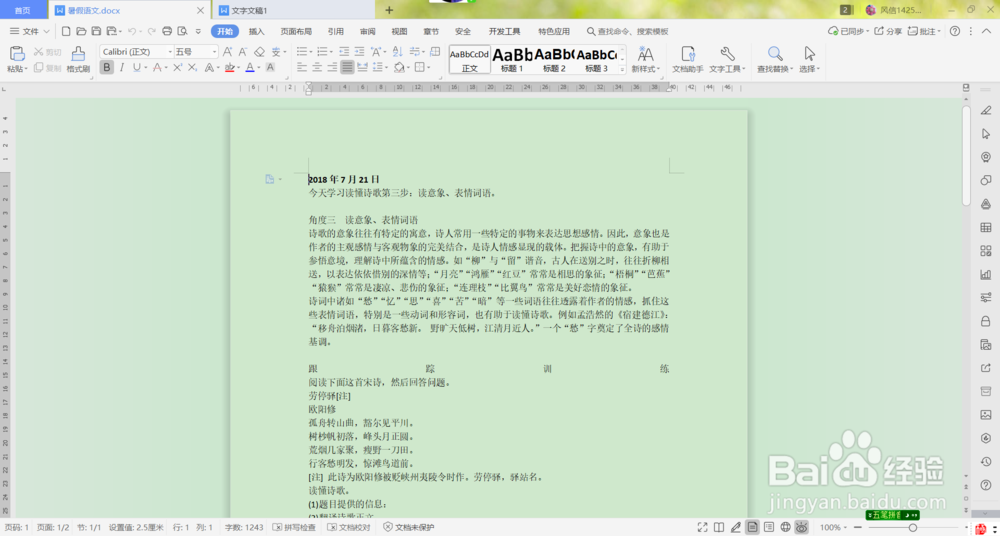Pick the font color A swatch
The height and width of the screenshot is (536, 1000).
click(249, 67)
